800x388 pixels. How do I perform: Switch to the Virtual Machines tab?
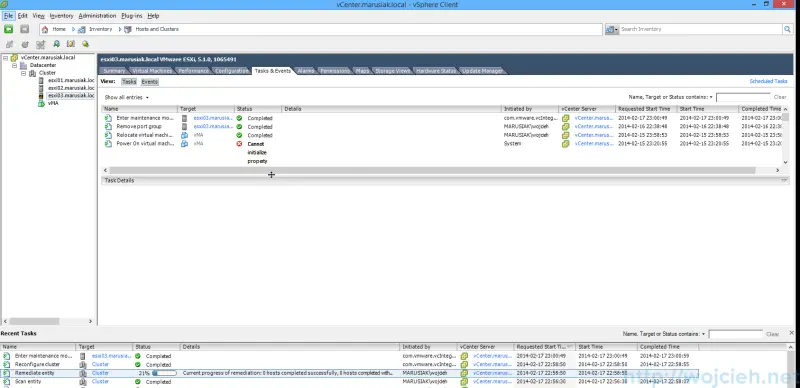coord(152,71)
